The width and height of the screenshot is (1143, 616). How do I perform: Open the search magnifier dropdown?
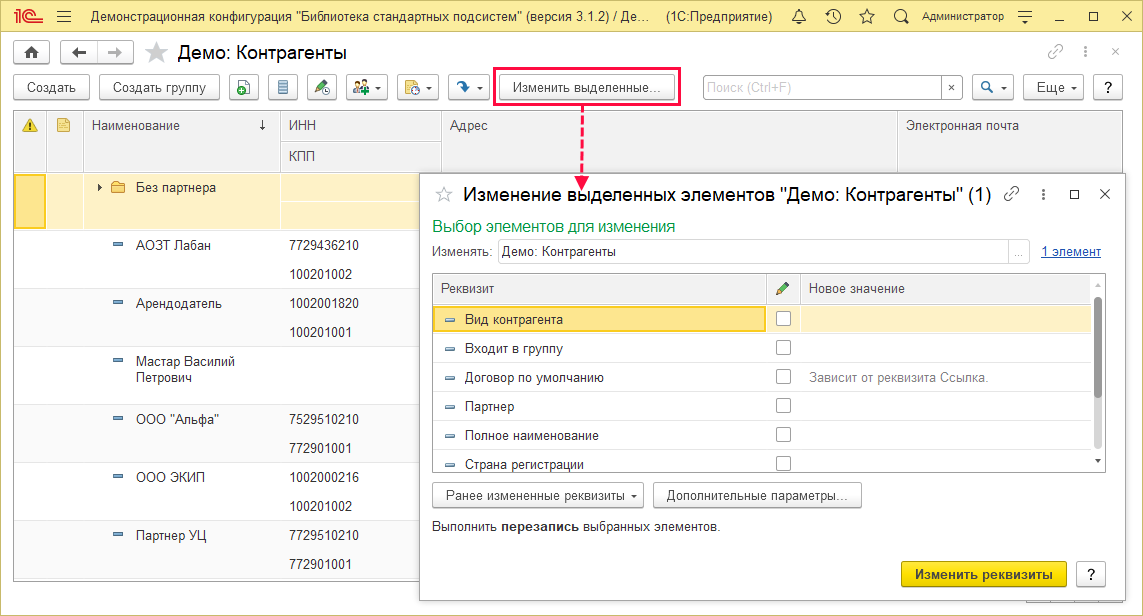point(993,87)
